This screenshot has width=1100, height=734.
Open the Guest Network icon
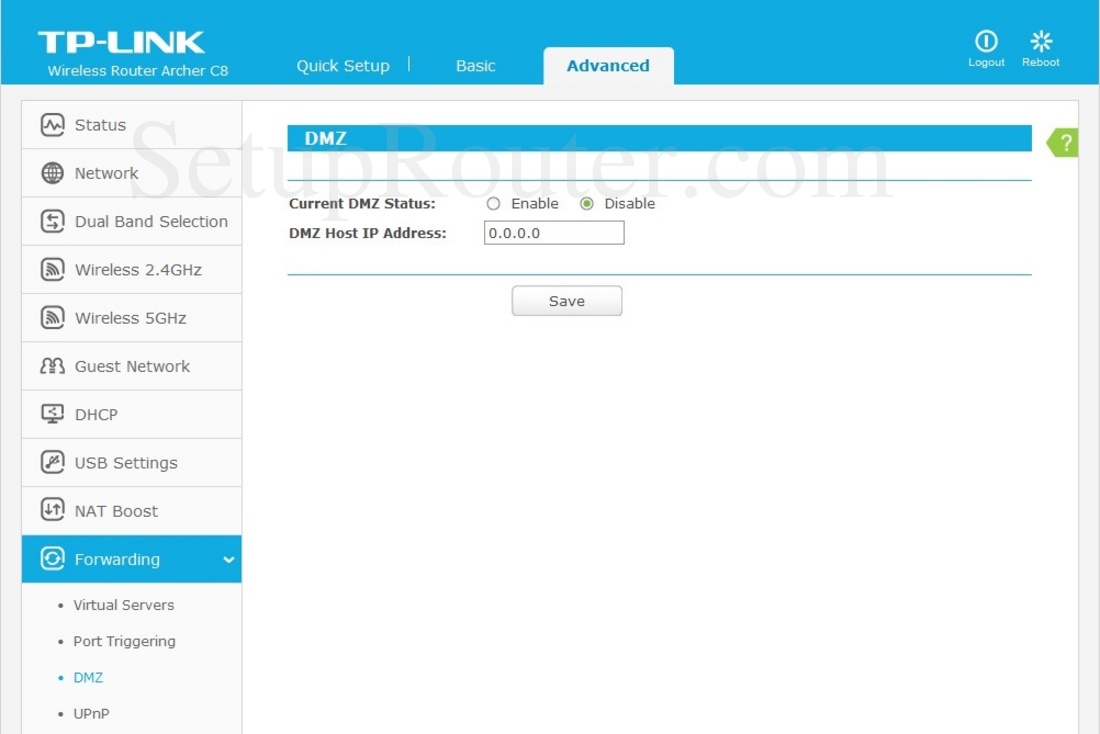(x=55, y=366)
